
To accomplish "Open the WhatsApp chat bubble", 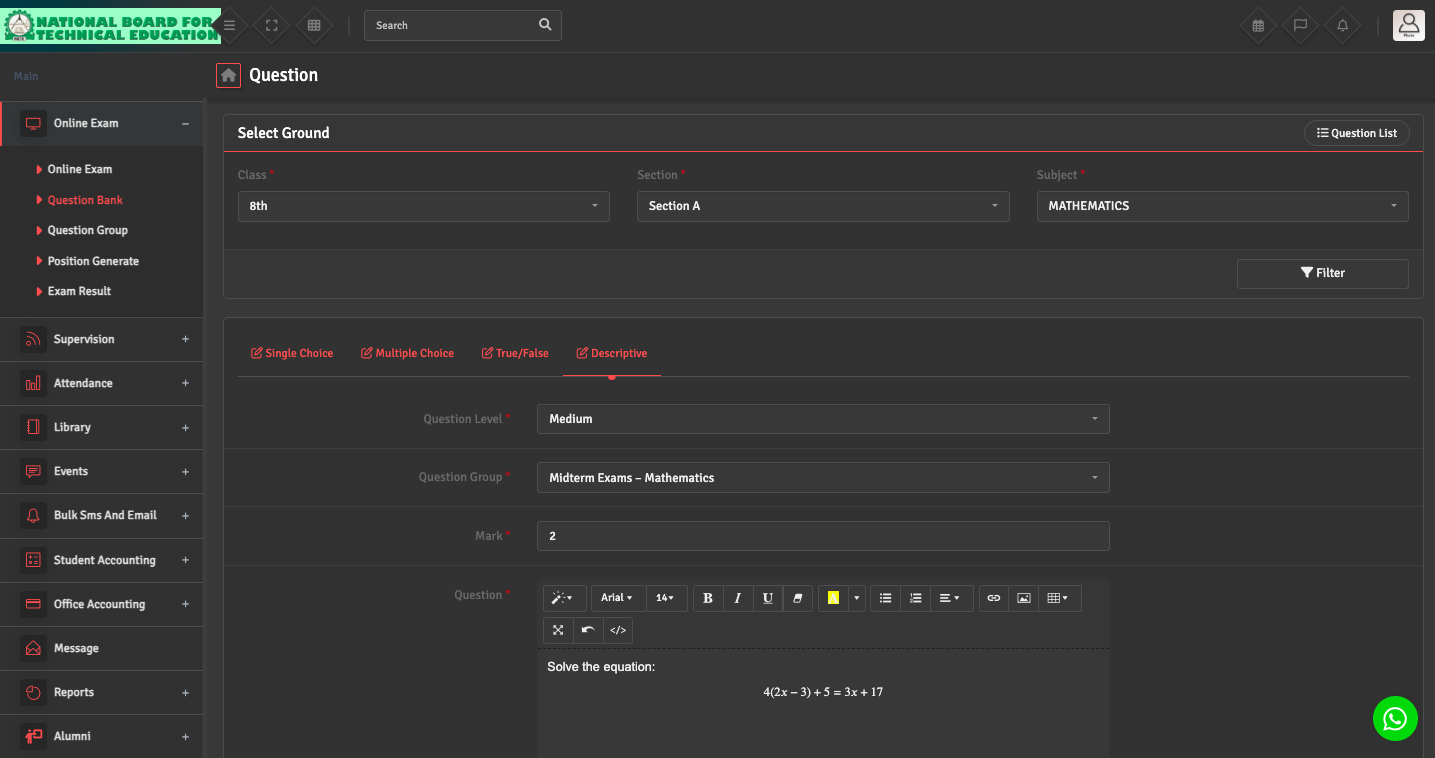I will pyautogui.click(x=1395, y=718).
